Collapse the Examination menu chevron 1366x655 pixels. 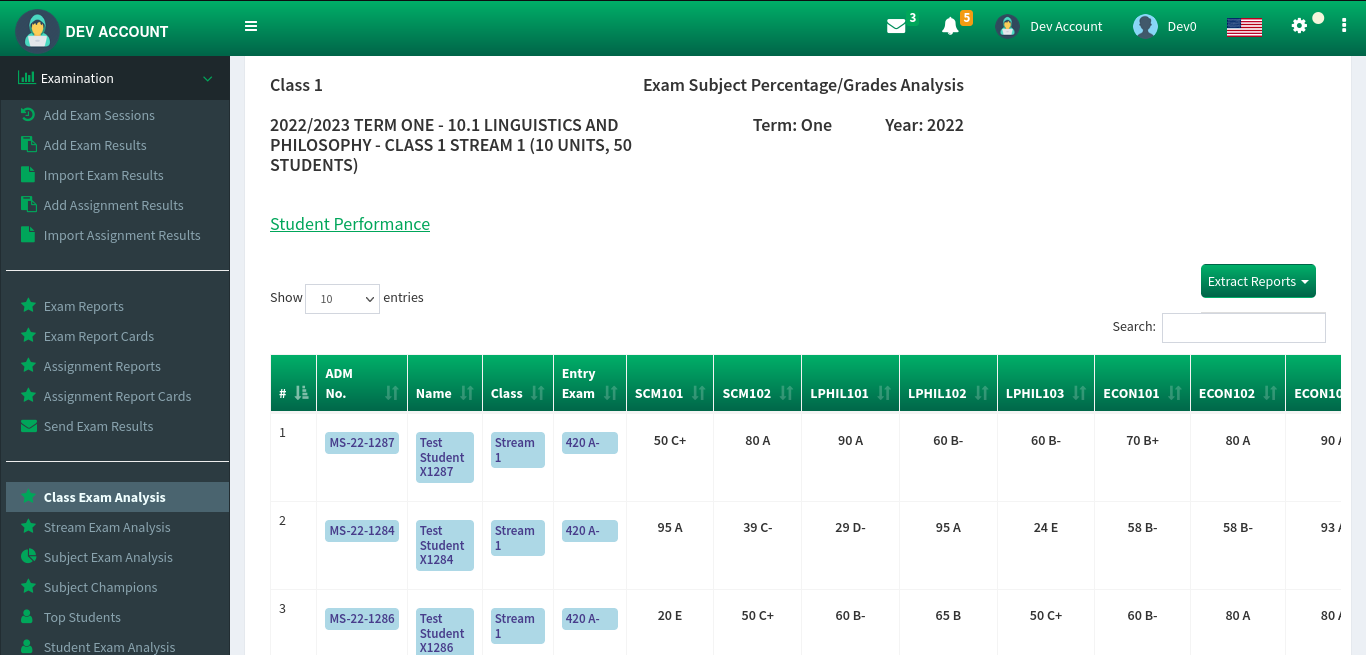click(x=208, y=78)
